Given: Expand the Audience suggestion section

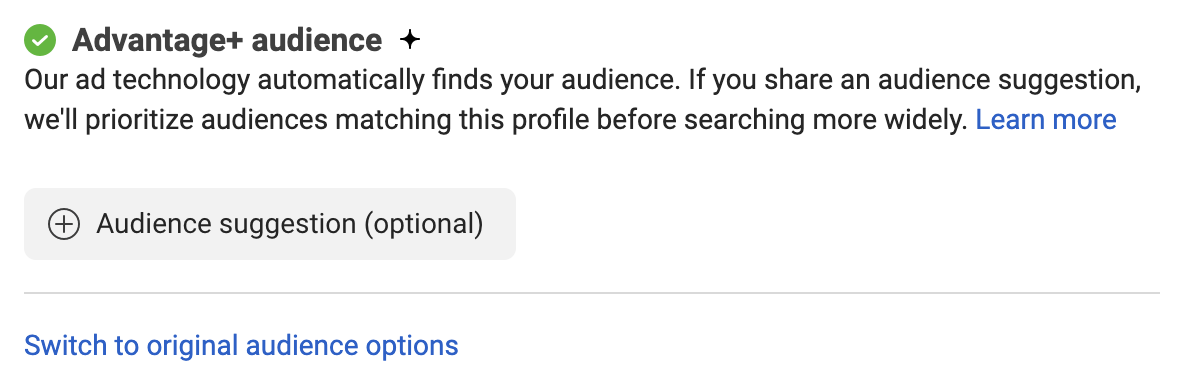Looking at the screenshot, I should click(x=270, y=224).
